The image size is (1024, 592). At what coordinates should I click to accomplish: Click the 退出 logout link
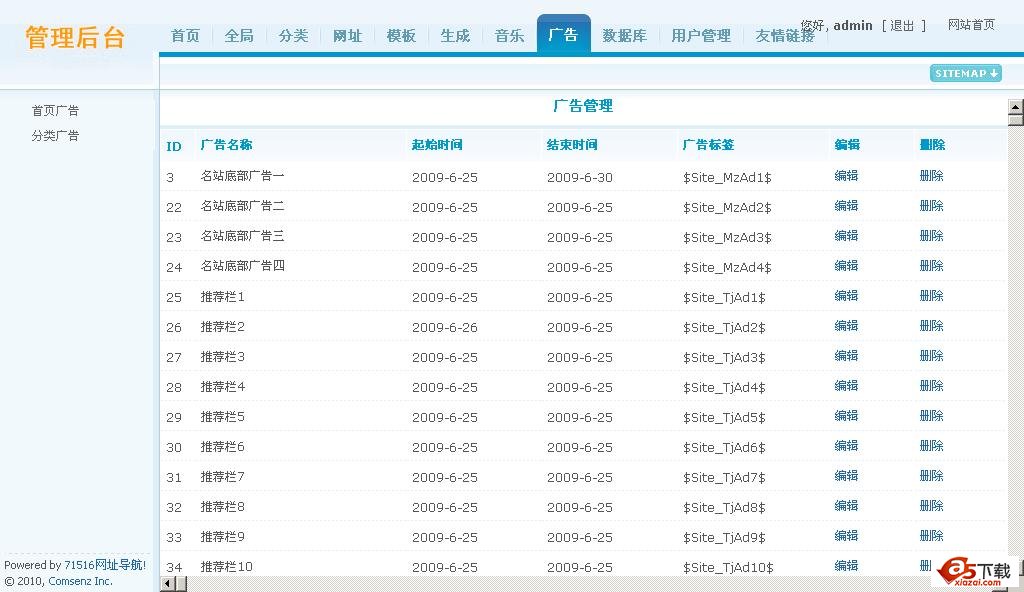(902, 26)
